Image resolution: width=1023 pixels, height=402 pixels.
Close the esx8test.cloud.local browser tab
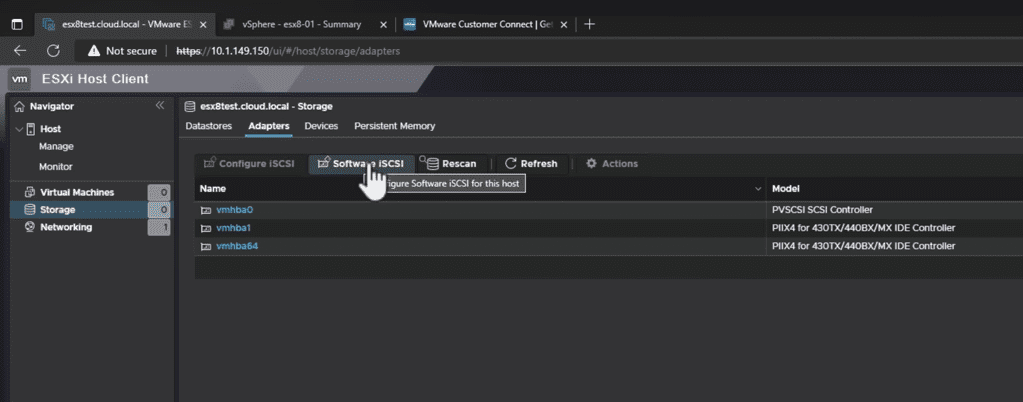(x=202, y=25)
